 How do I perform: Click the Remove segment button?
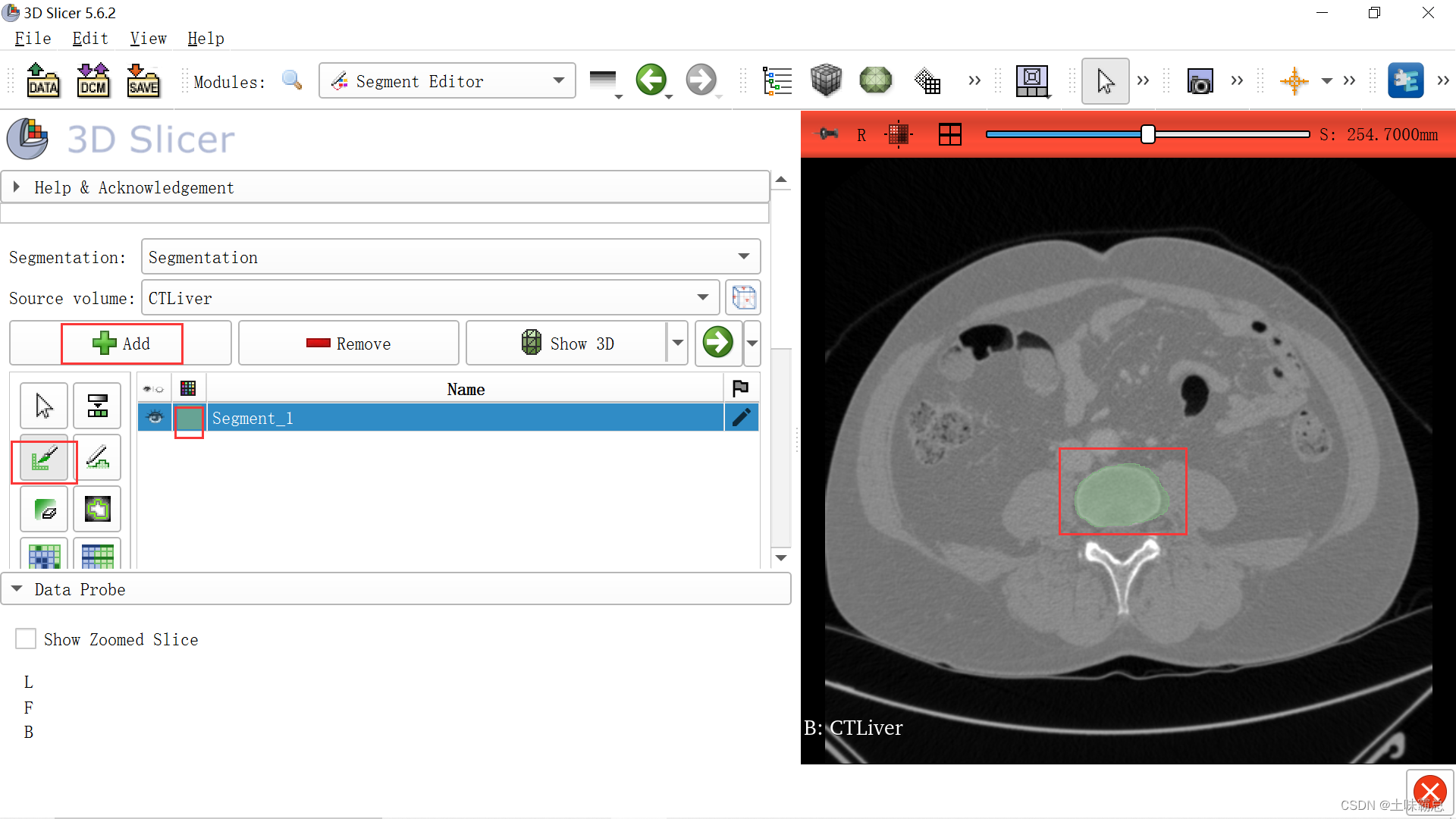click(349, 344)
